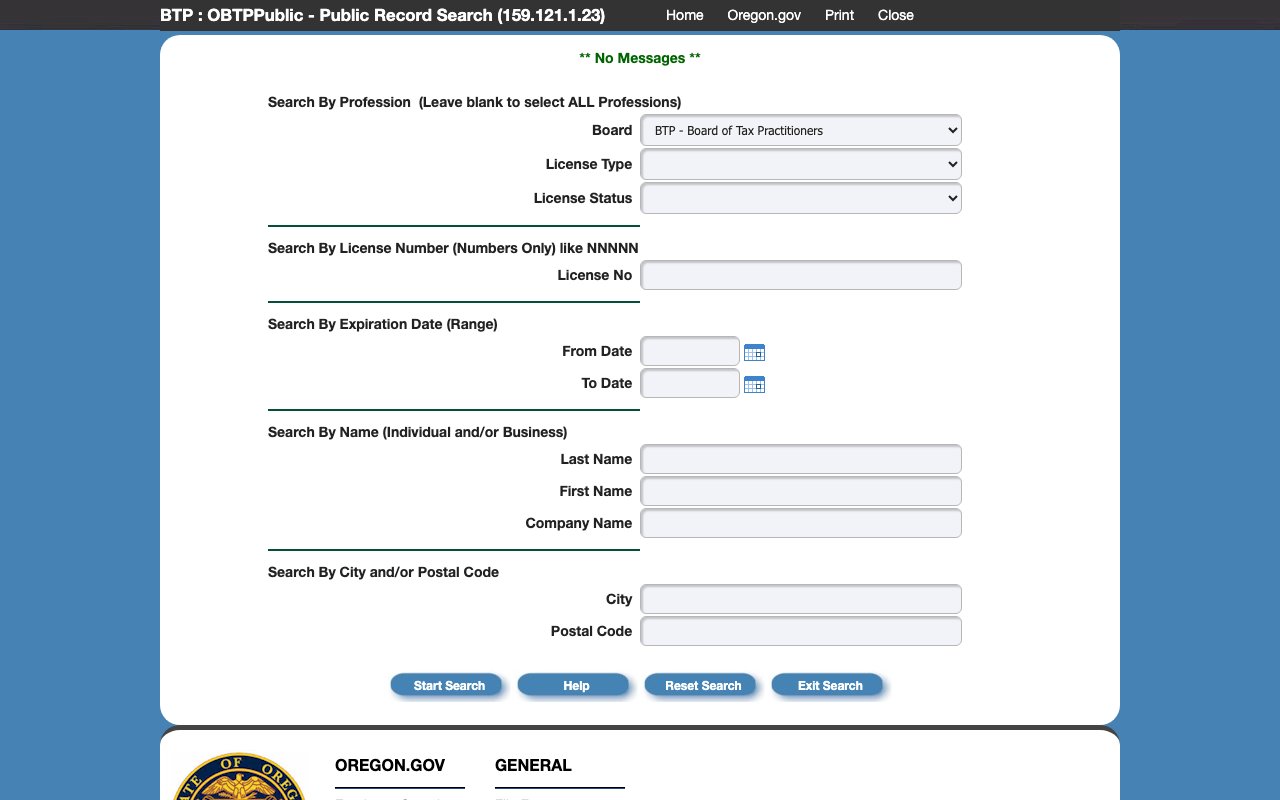Viewport: 1280px width, 800px height.
Task: Focus the License No field
Action: click(x=801, y=275)
